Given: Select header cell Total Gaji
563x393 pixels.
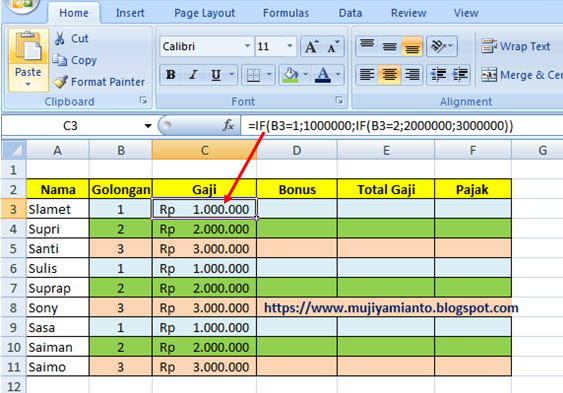Looking at the screenshot, I should [x=386, y=189].
